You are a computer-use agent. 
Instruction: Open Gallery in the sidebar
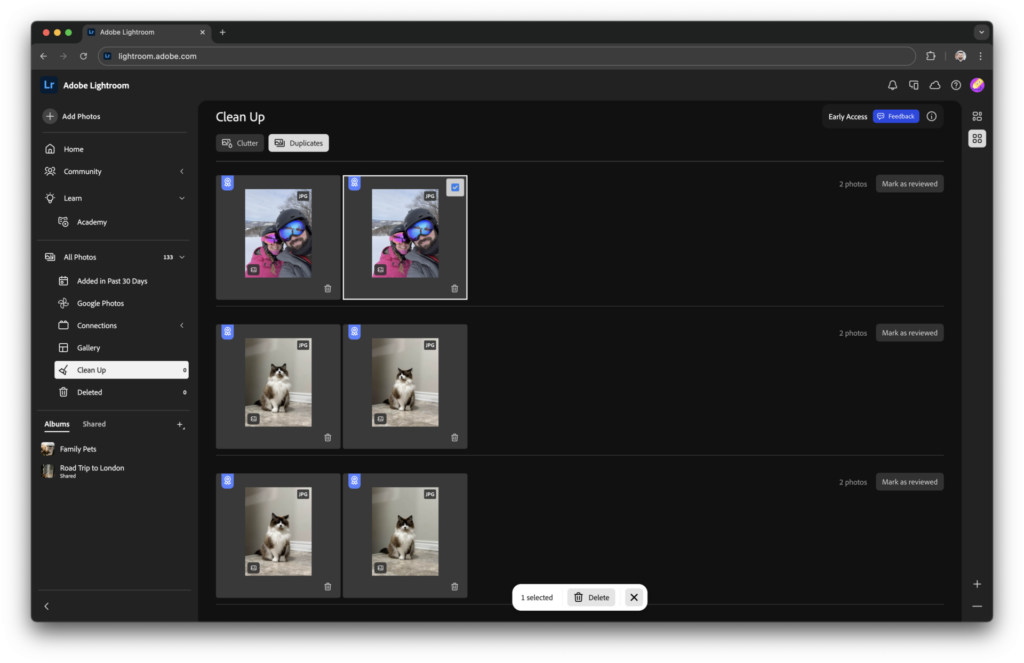pos(89,348)
